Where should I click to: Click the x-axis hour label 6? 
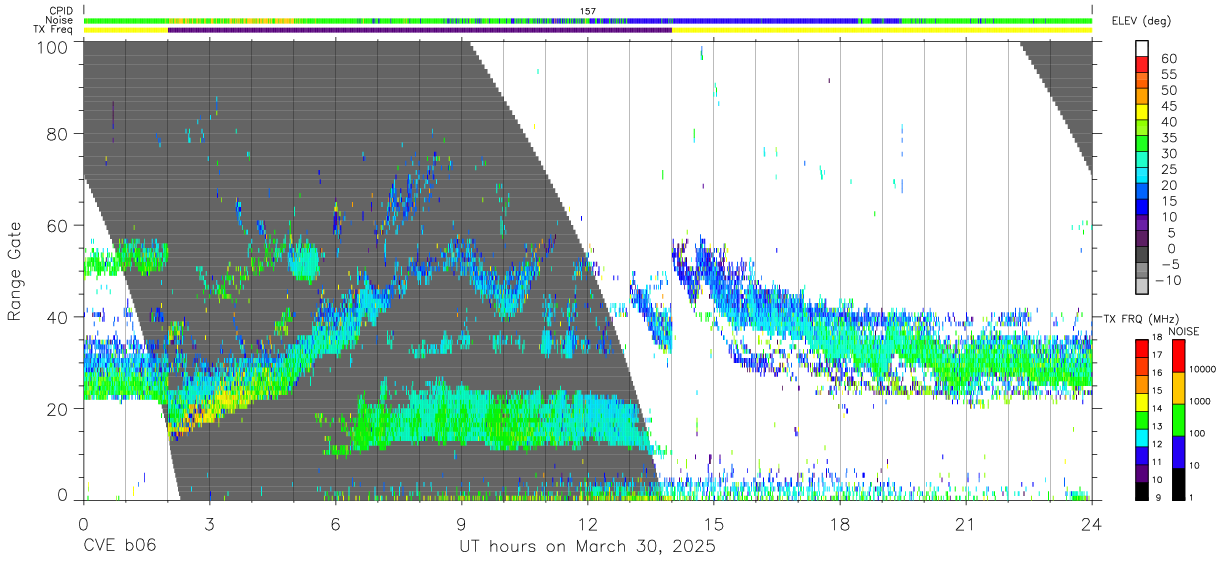tap(336, 523)
